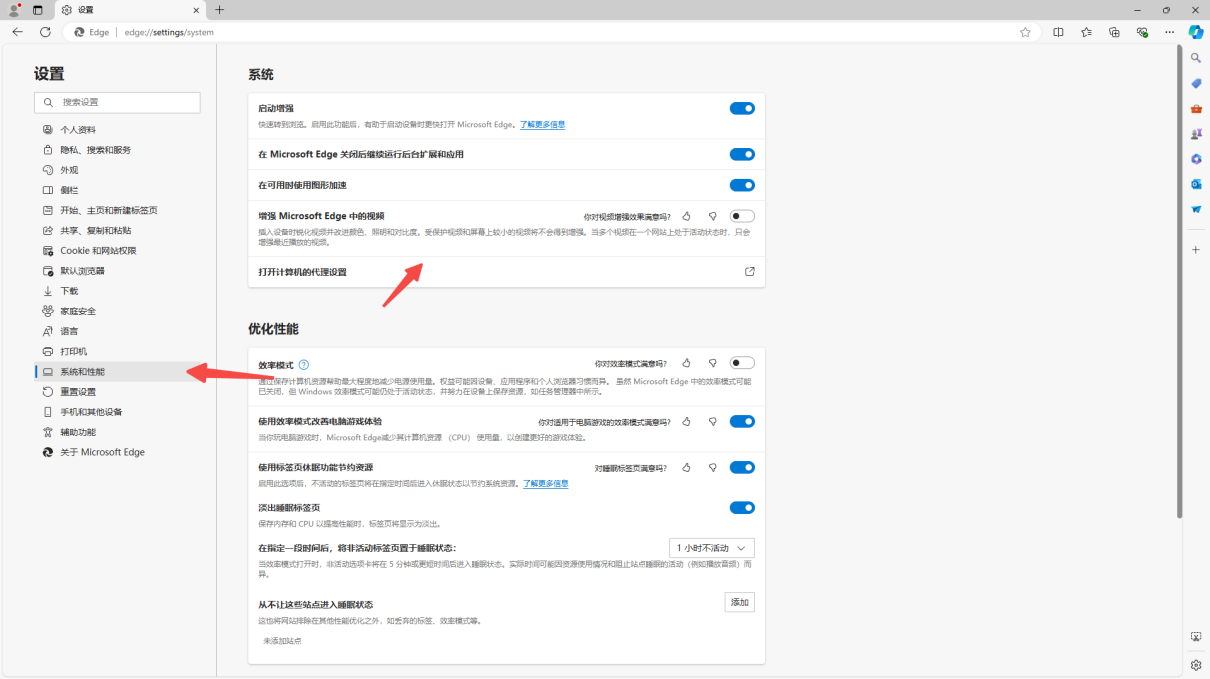This screenshot has width=1210, height=679.
Task: Open 家庭安全 settings section
Action: click(117, 311)
